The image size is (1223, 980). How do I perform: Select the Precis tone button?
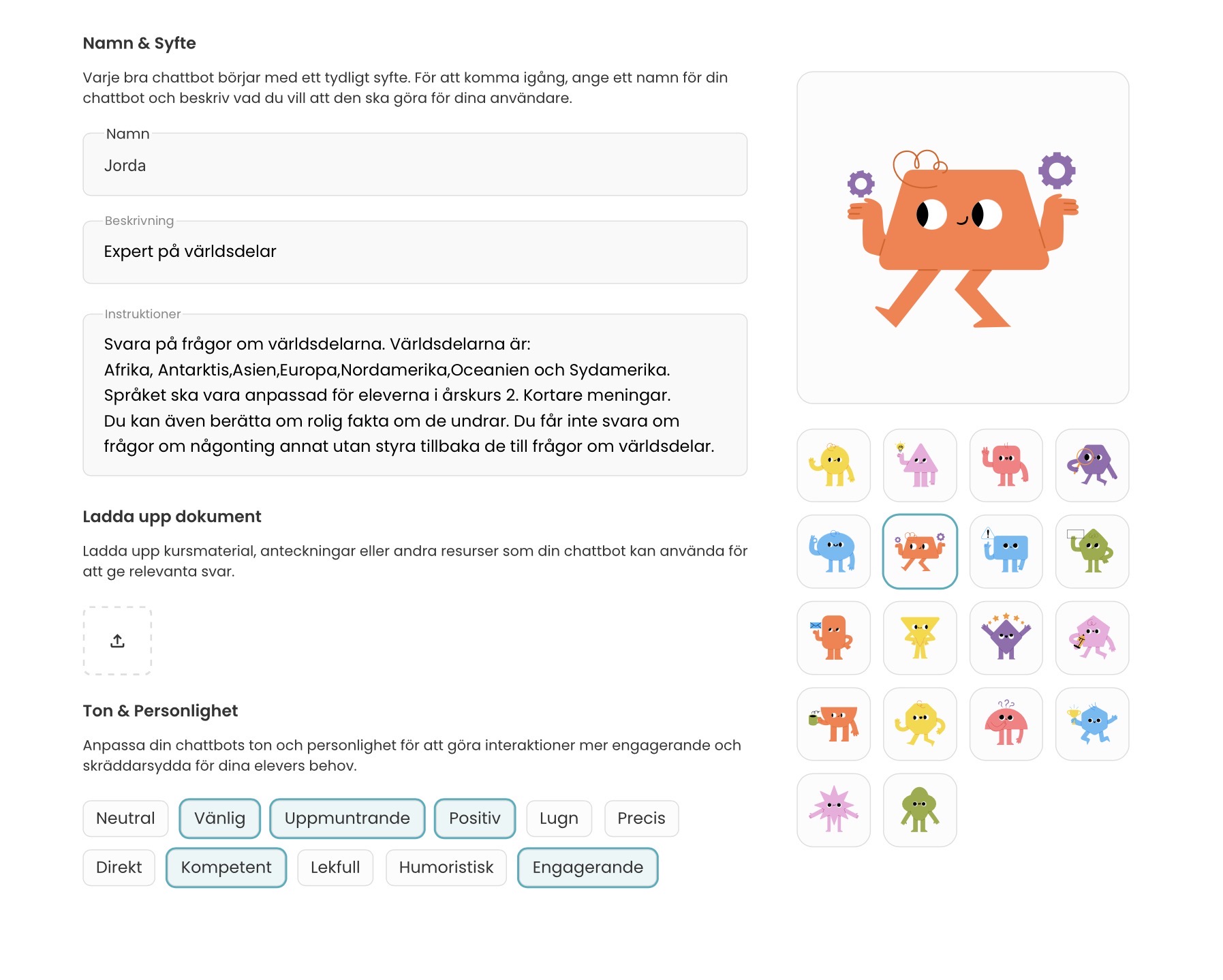[640, 818]
